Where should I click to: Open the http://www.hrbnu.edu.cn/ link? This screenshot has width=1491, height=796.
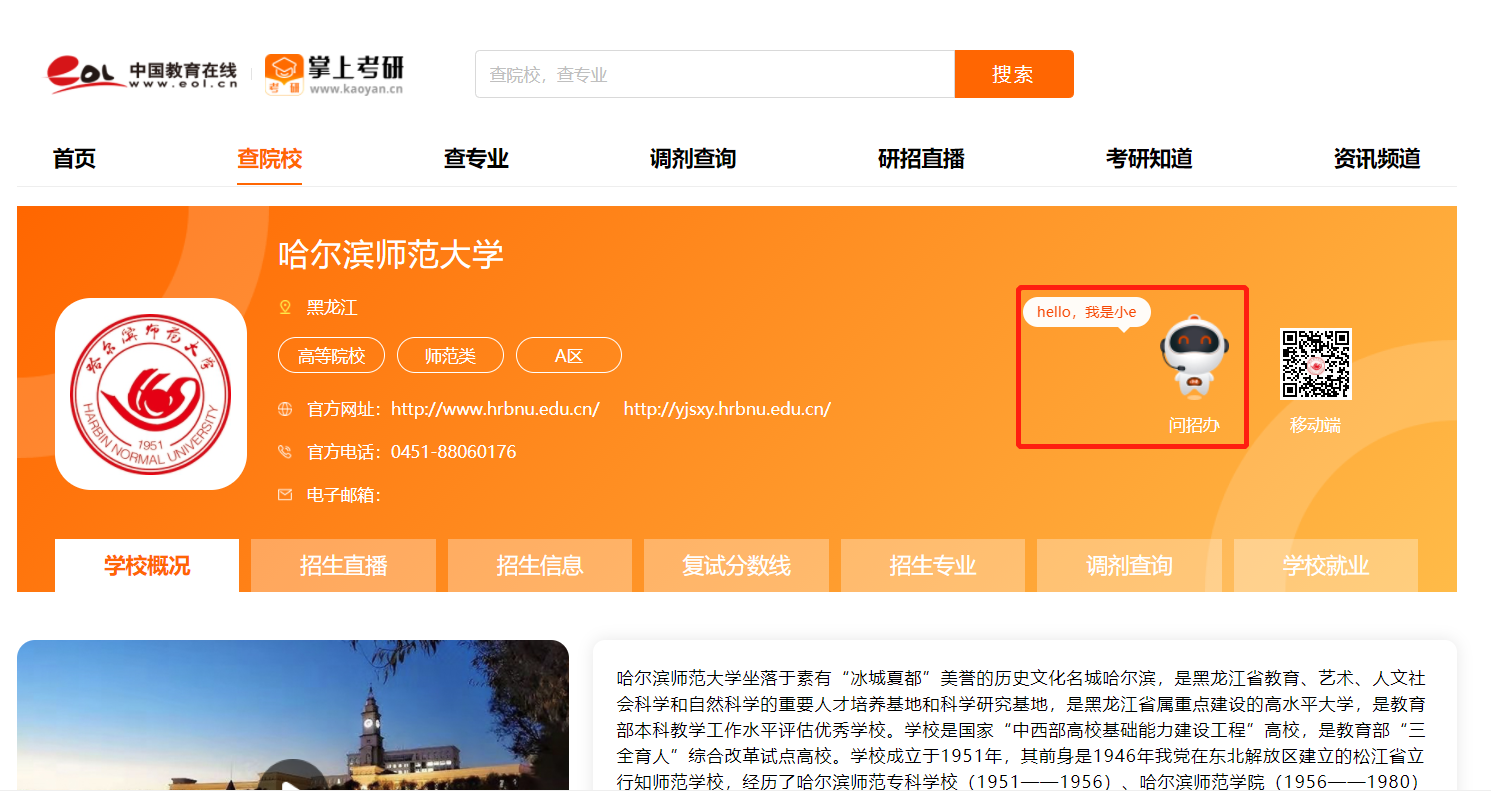[495, 409]
